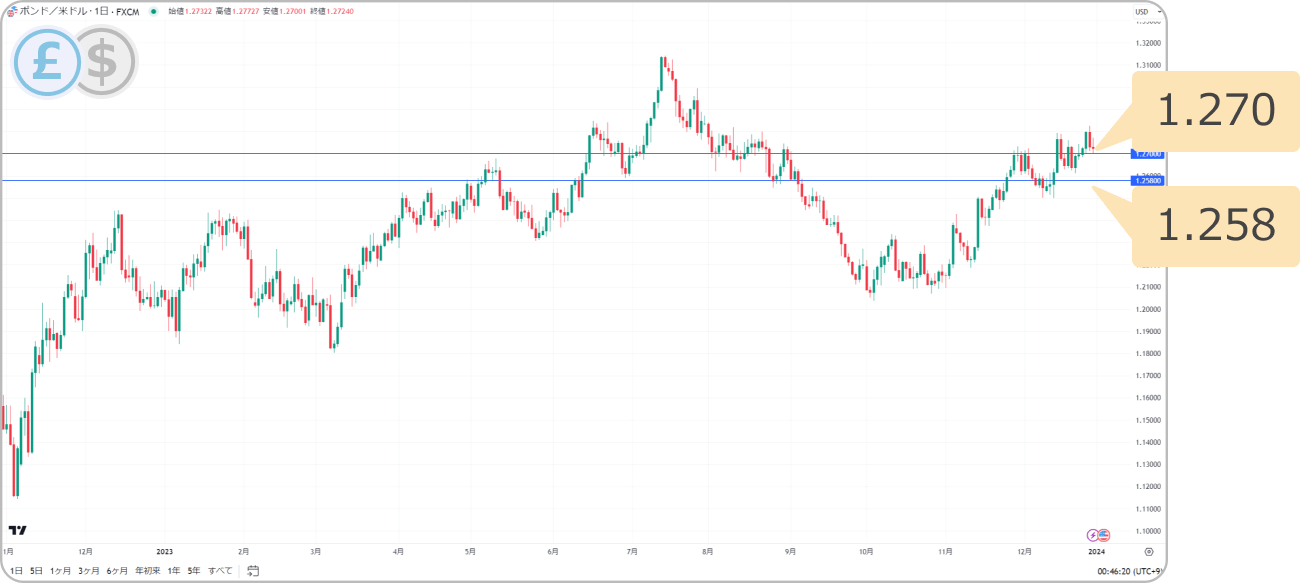Select the 1ヶ月 time range
Image resolution: width=1300 pixels, height=584 pixels.
[x=61, y=571]
